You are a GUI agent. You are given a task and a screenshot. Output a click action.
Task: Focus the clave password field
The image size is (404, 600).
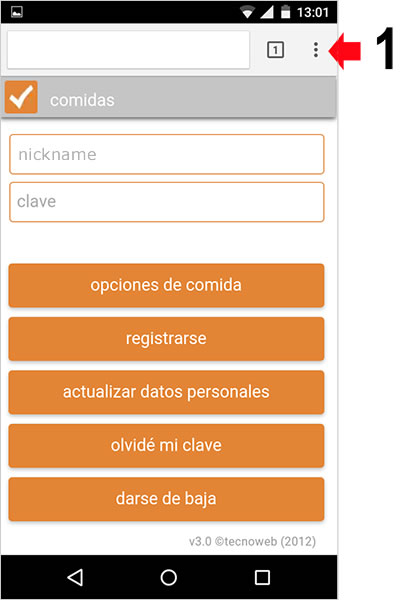pos(167,202)
